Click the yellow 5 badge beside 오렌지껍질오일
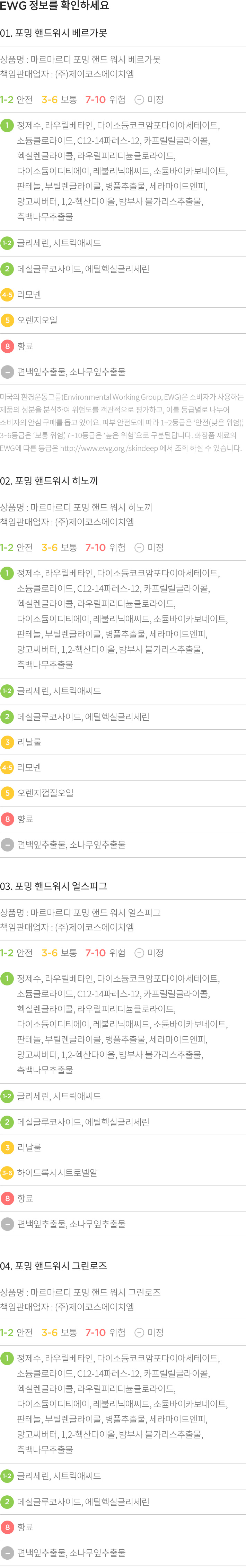 pos(7,793)
